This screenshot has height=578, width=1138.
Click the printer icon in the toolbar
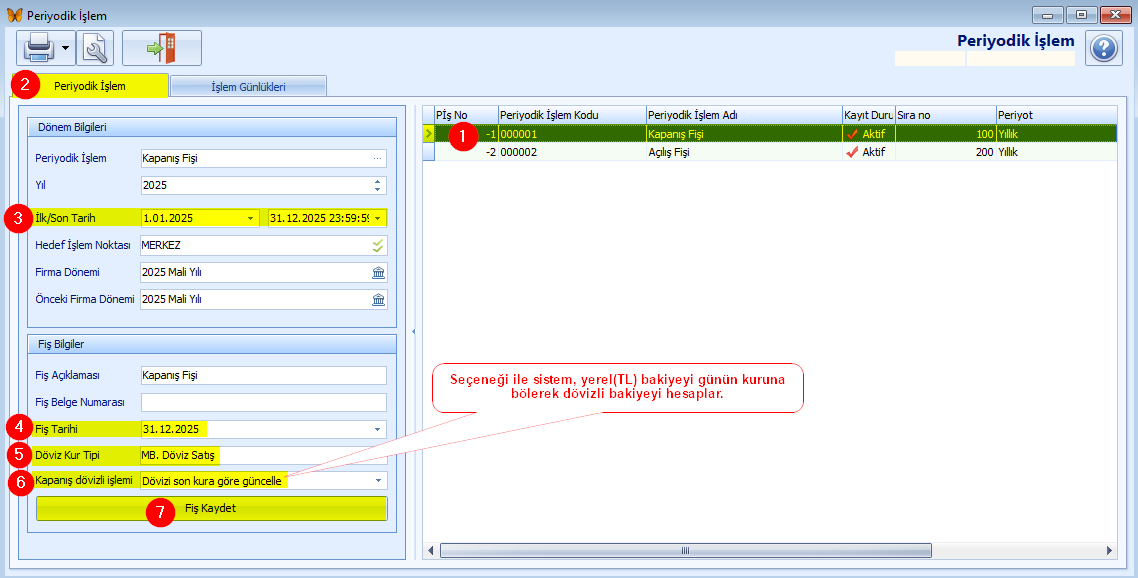click(38, 48)
